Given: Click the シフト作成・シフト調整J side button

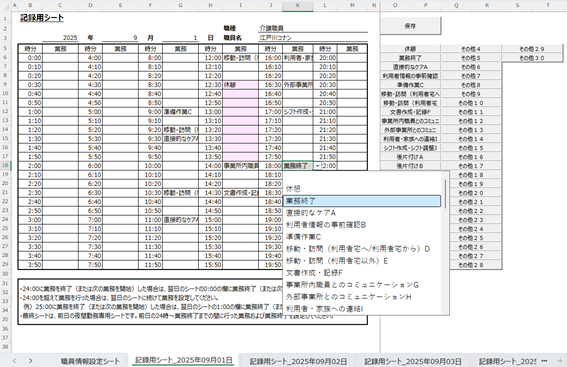Looking at the screenshot, I should (x=410, y=148).
